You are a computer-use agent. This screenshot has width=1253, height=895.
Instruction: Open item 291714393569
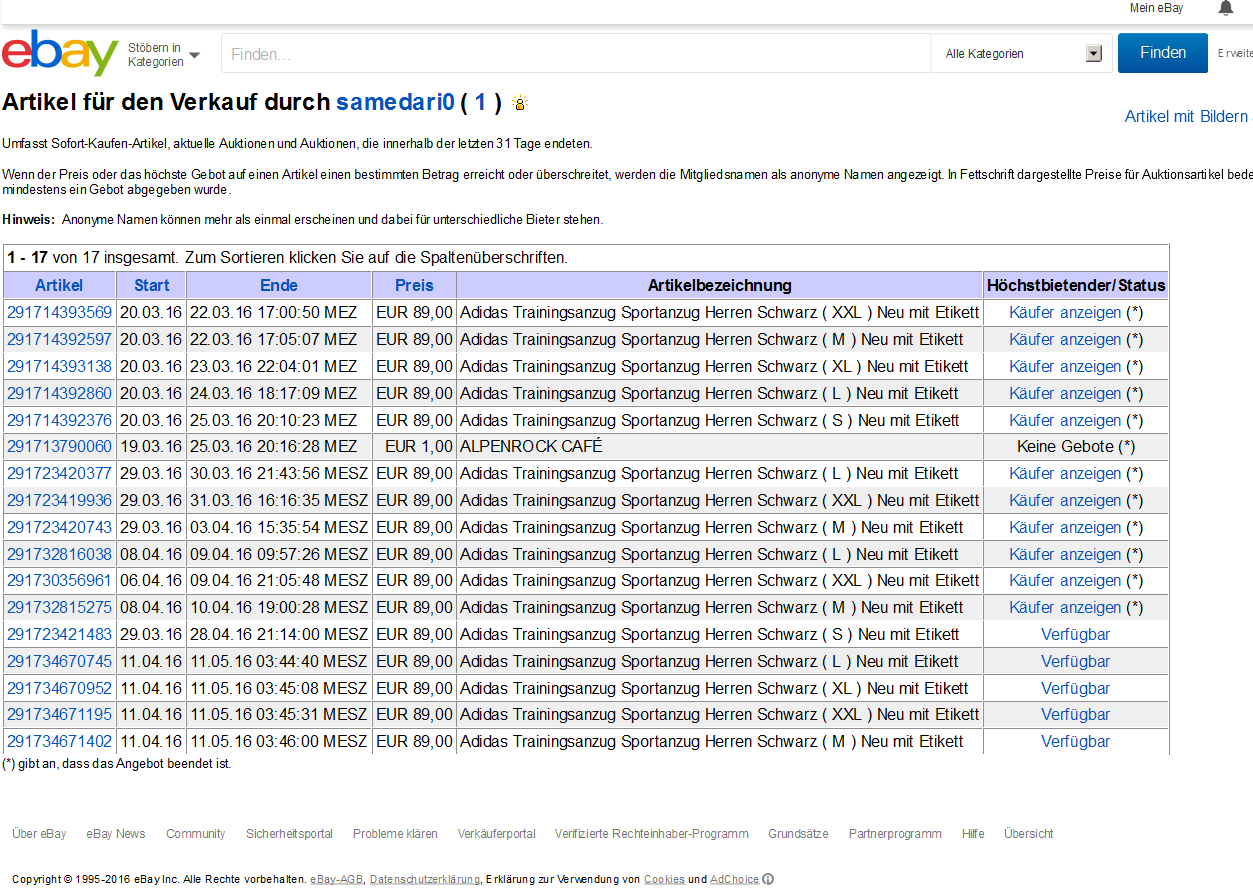60,313
